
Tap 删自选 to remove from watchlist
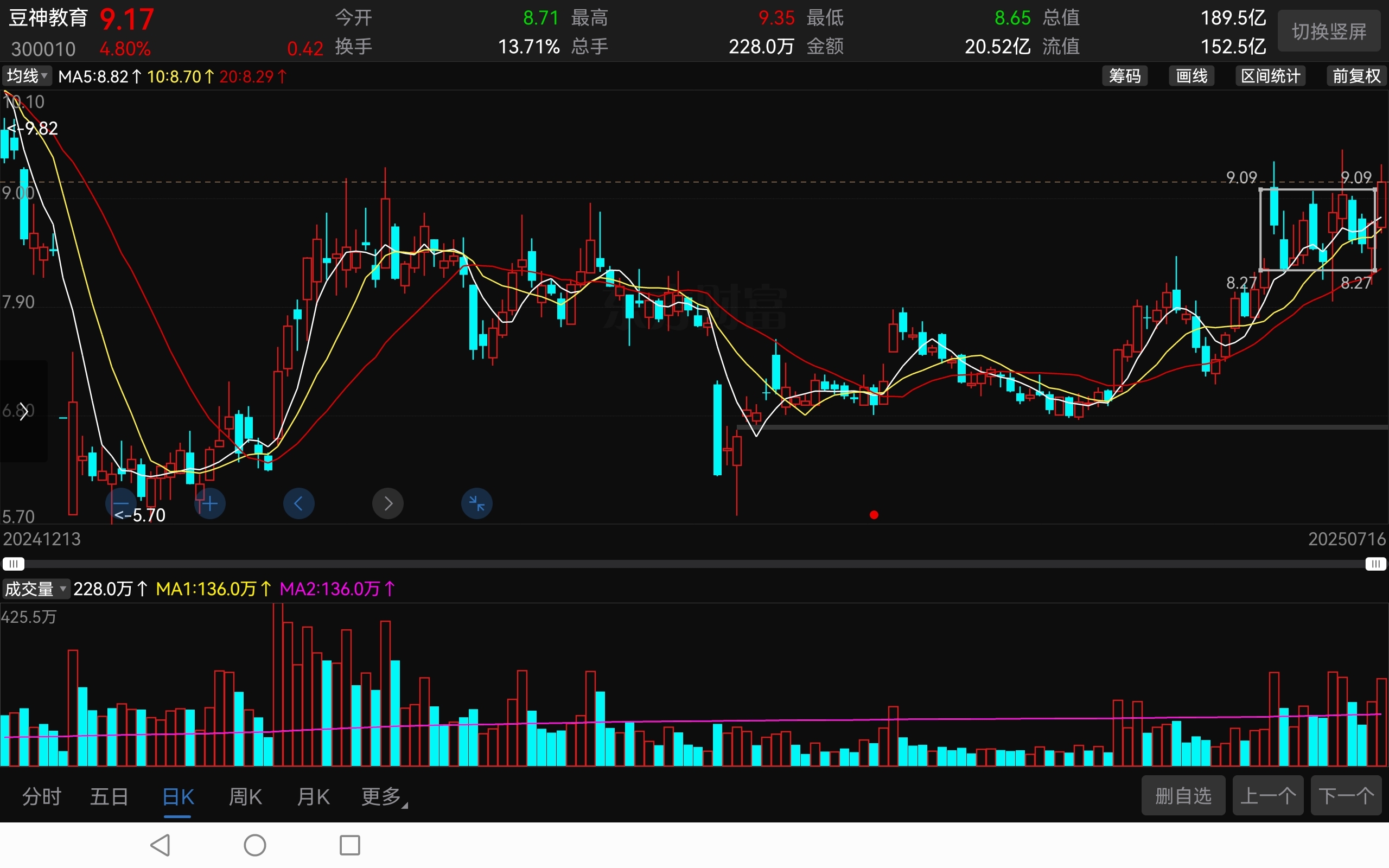point(1183,796)
